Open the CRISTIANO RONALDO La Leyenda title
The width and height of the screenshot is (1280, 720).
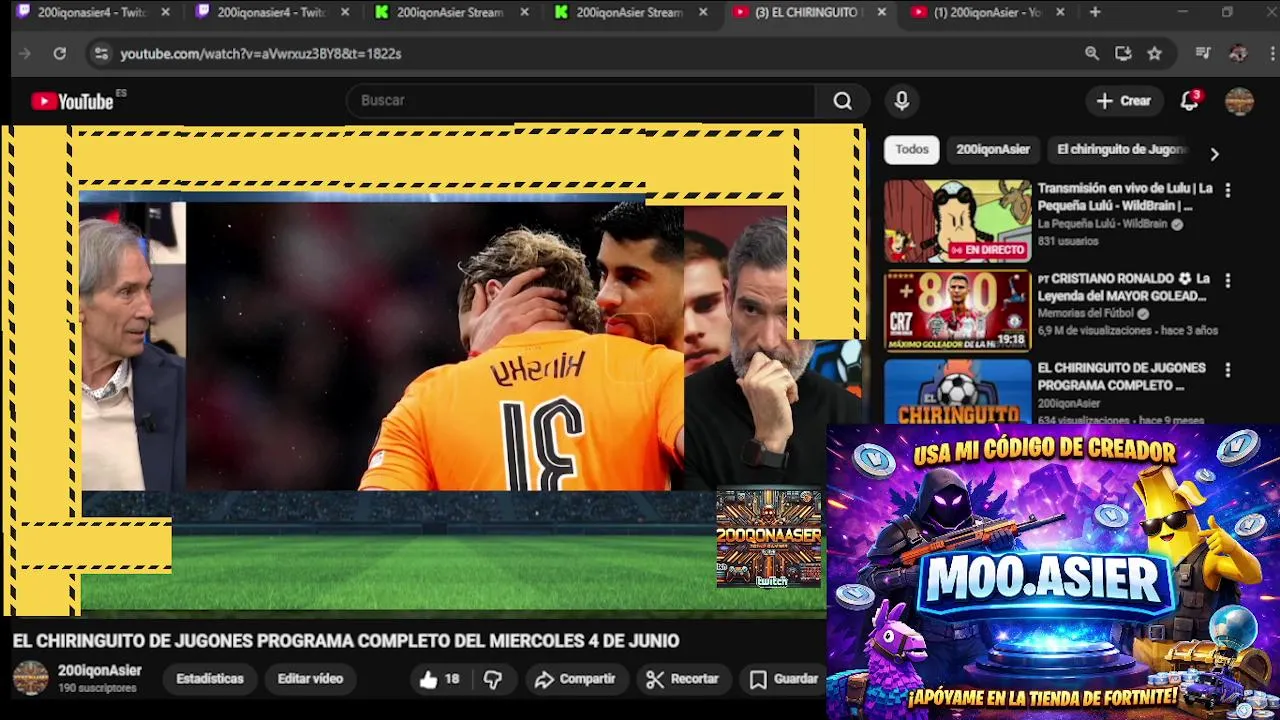click(x=1124, y=287)
